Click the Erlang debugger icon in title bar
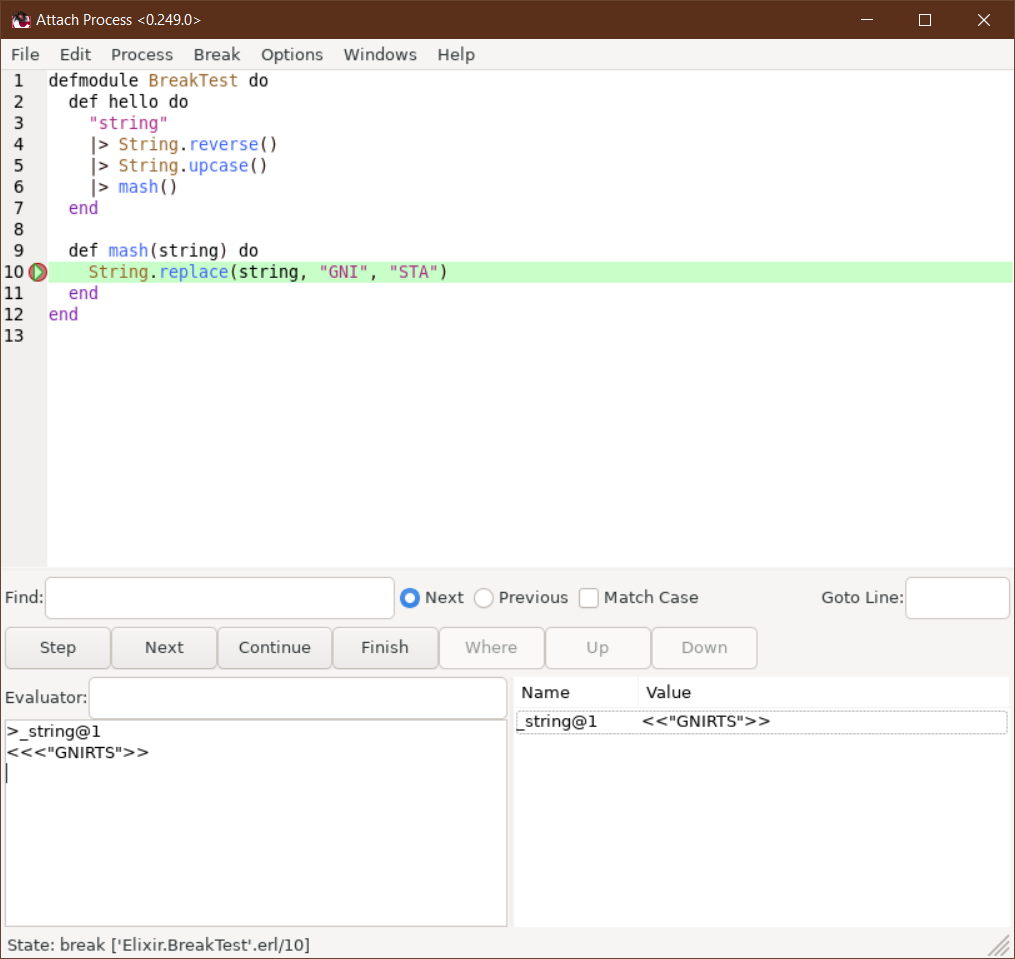The image size is (1015, 959). pyautogui.click(x=21, y=20)
